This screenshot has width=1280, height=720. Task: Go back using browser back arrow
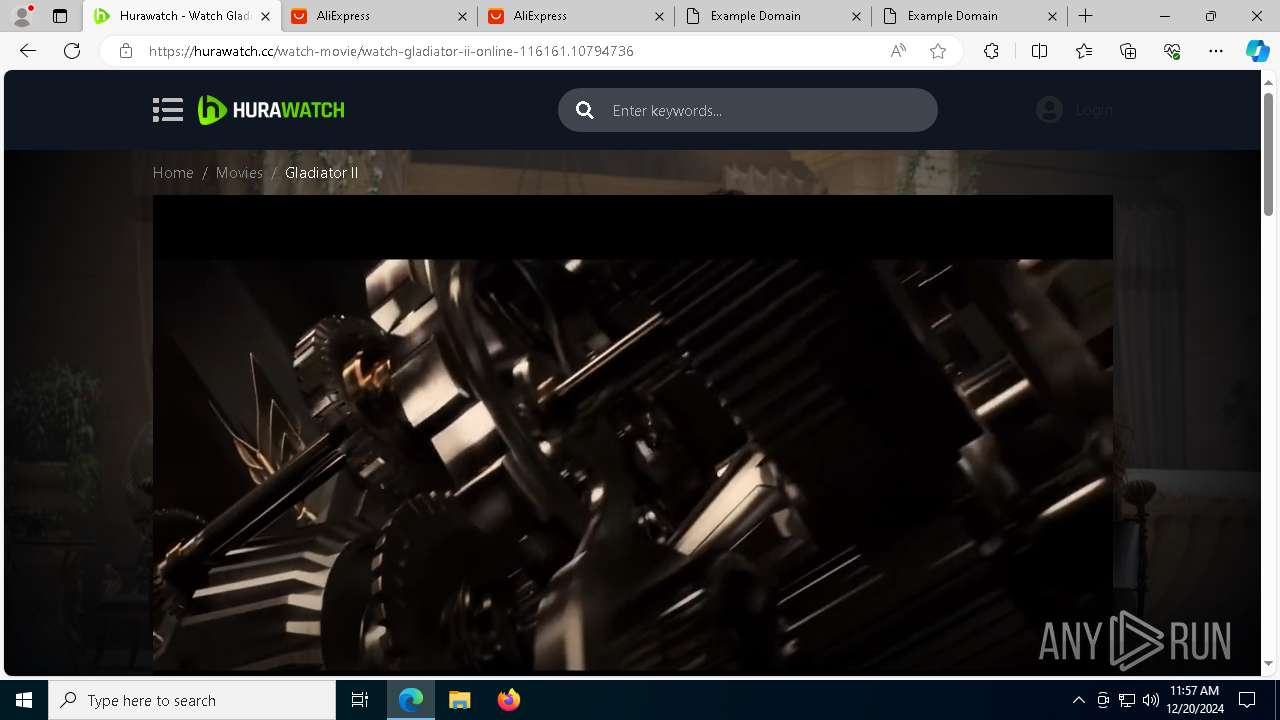pos(28,51)
